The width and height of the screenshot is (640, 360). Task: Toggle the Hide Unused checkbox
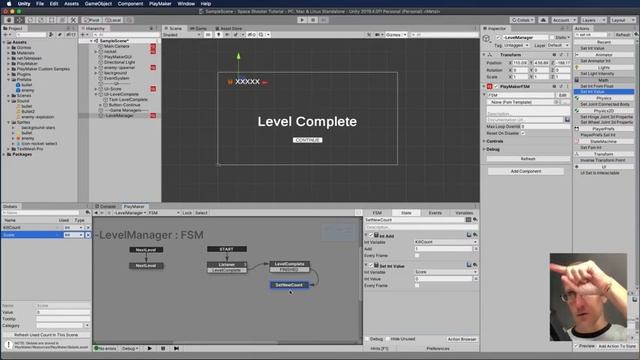click(x=387, y=339)
